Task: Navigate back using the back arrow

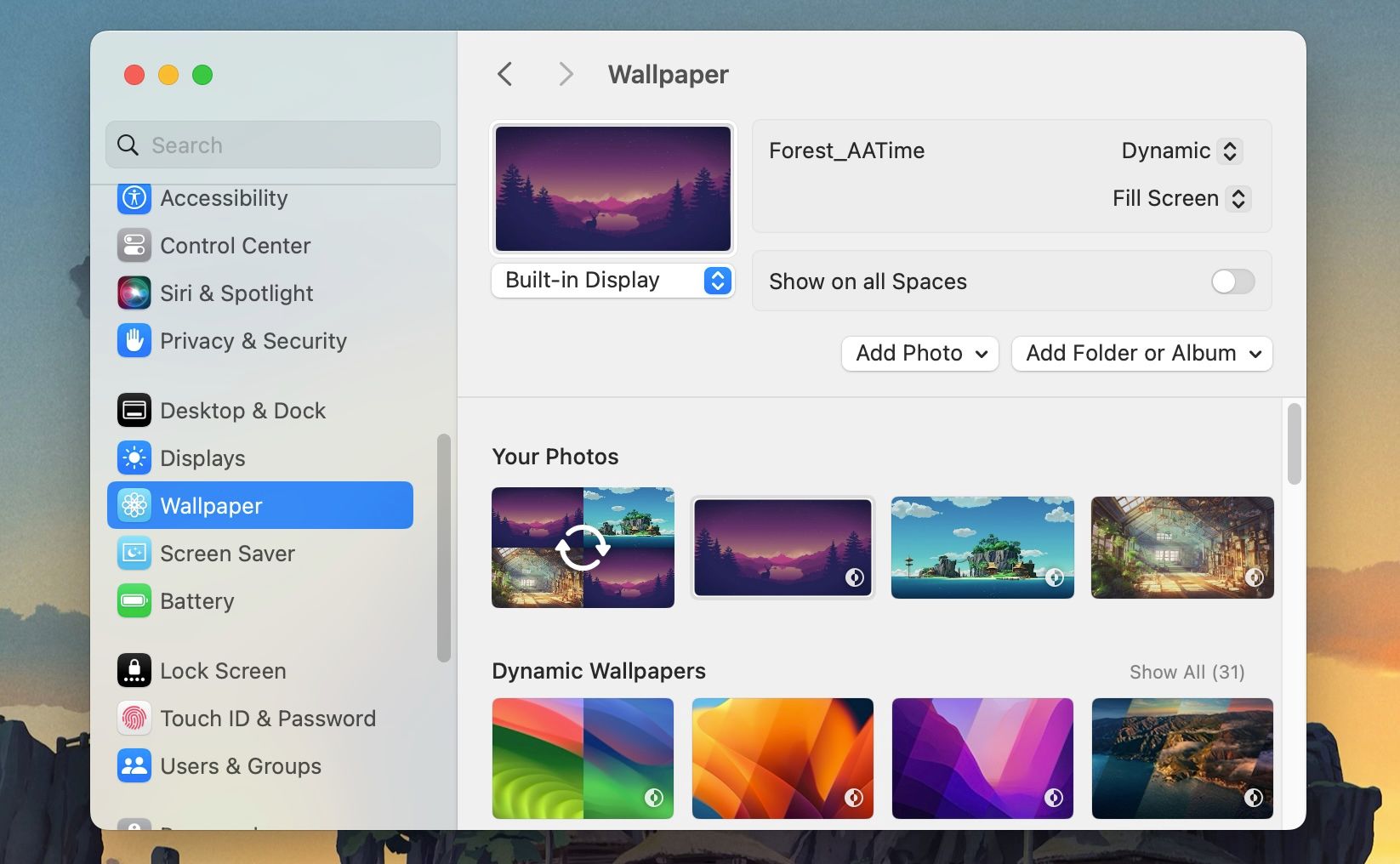Action: point(504,74)
